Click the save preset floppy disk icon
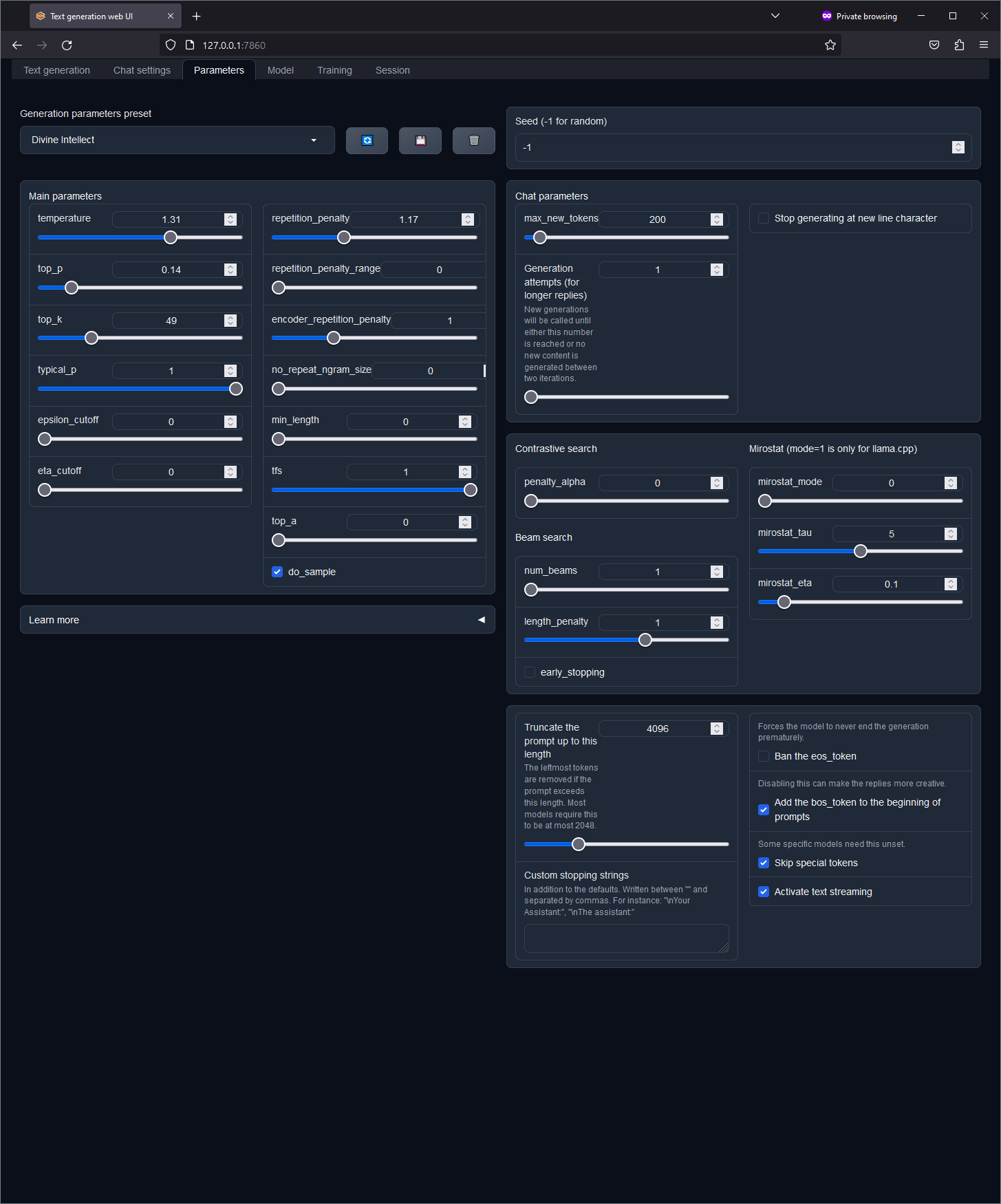Screen dimensions: 1001x1204 pyautogui.click(x=420, y=140)
